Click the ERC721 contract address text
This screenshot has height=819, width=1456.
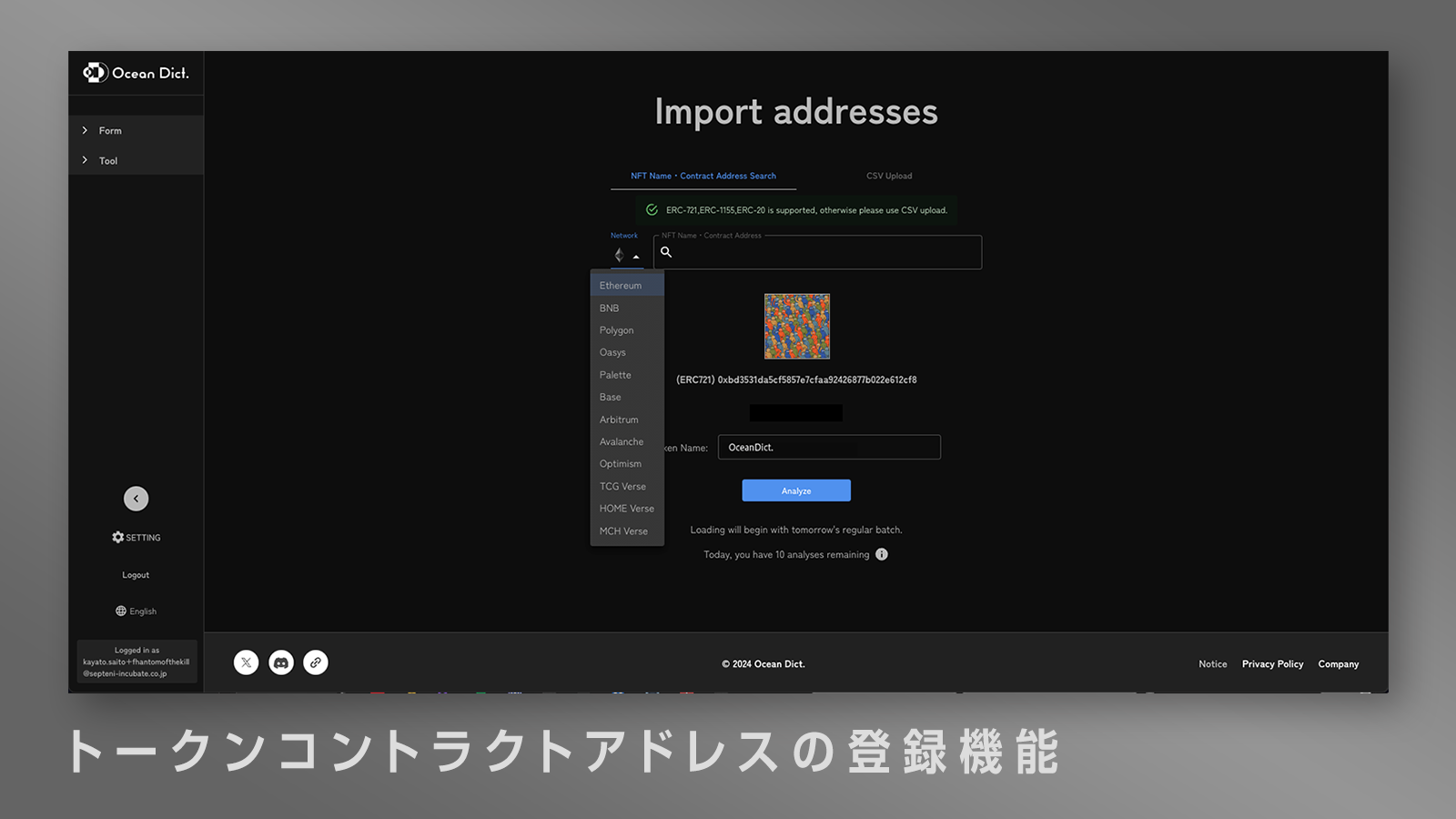click(x=796, y=380)
